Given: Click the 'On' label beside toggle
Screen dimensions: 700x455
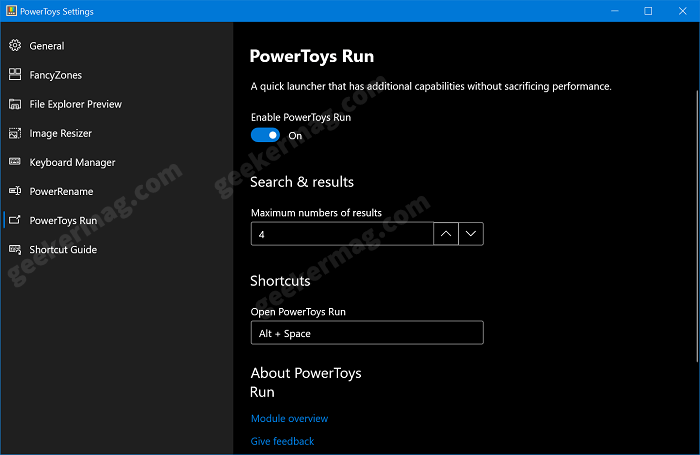Looking at the screenshot, I should [x=295, y=136].
